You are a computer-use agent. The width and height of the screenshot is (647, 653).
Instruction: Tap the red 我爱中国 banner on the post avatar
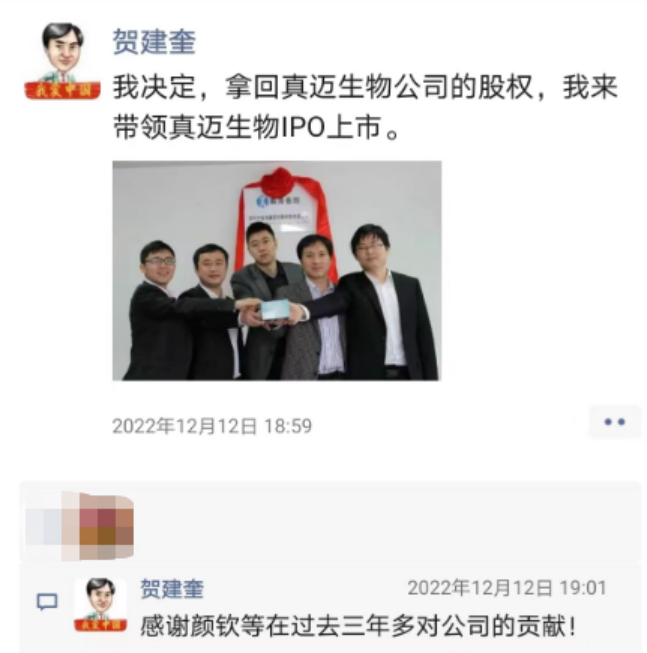pyautogui.click(x=62, y=90)
